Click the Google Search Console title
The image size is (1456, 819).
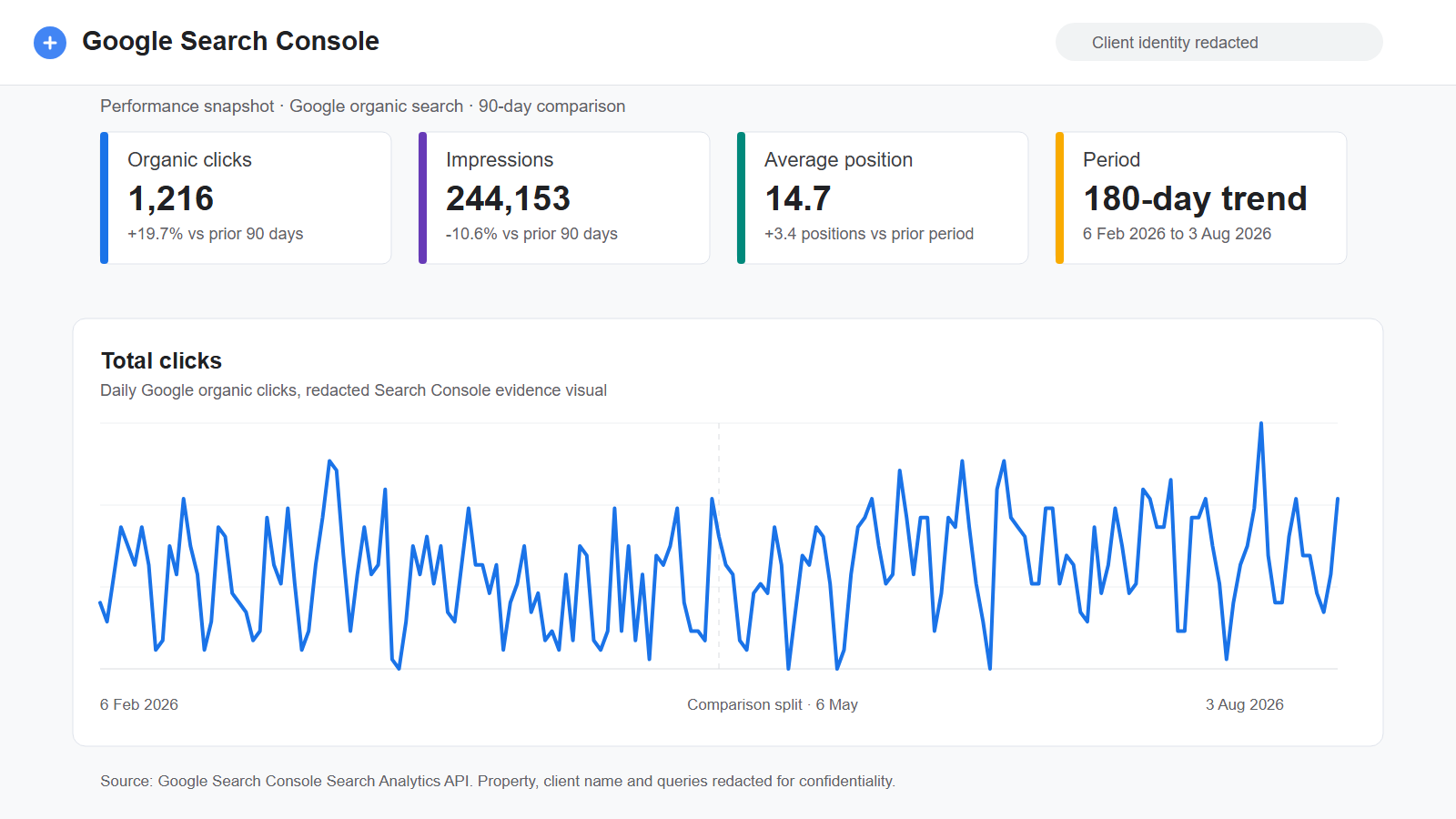coord(230,41)
